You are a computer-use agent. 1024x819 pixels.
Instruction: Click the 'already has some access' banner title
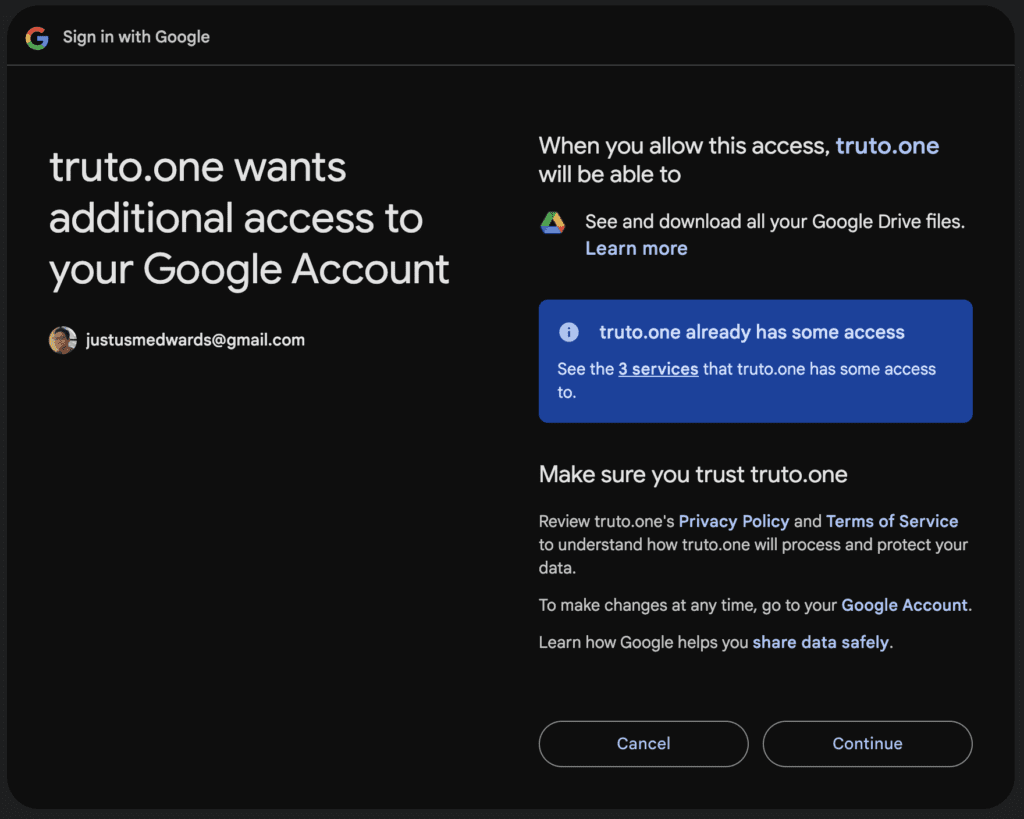click(751, 332)
